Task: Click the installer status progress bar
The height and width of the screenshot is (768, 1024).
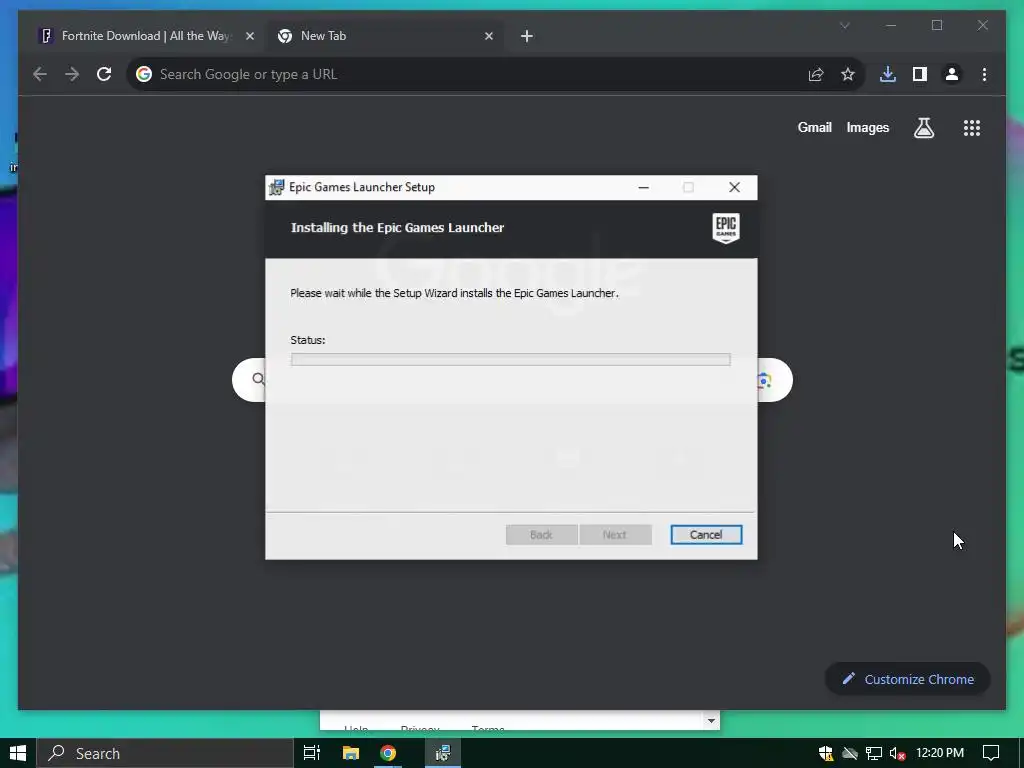Action: [511, 359]
